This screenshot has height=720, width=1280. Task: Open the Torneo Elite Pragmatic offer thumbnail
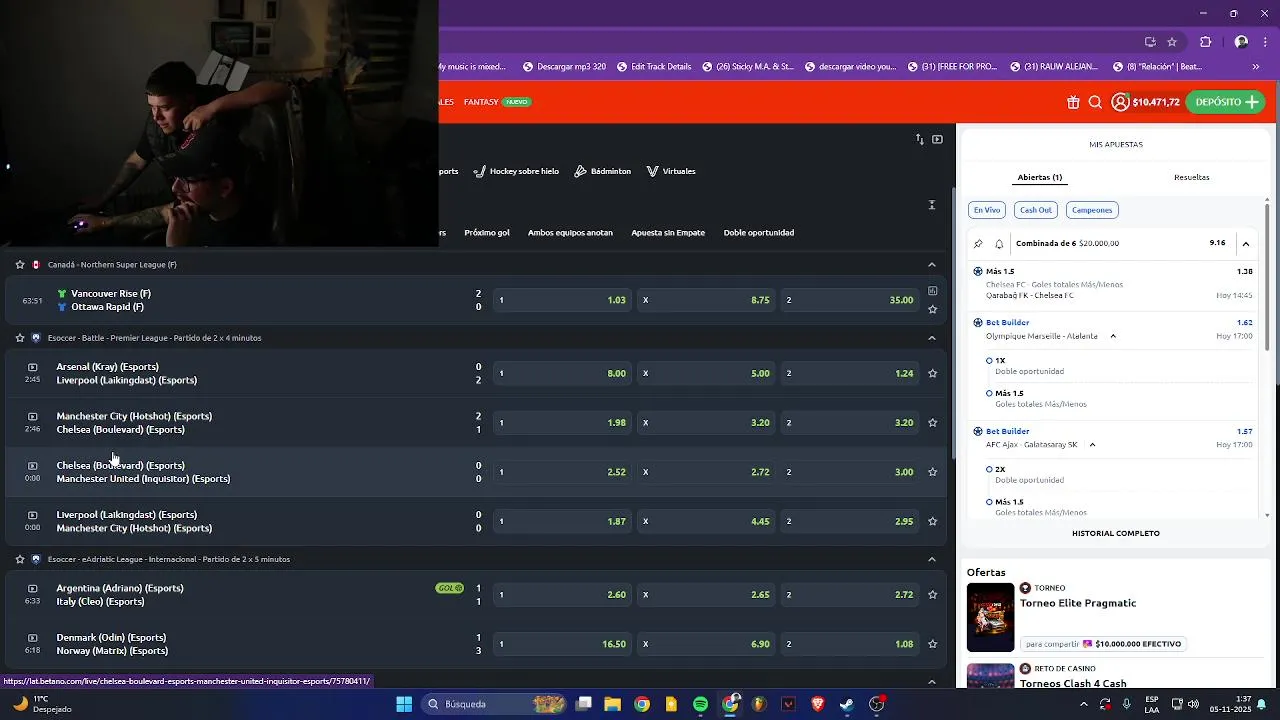click(990, 617)
